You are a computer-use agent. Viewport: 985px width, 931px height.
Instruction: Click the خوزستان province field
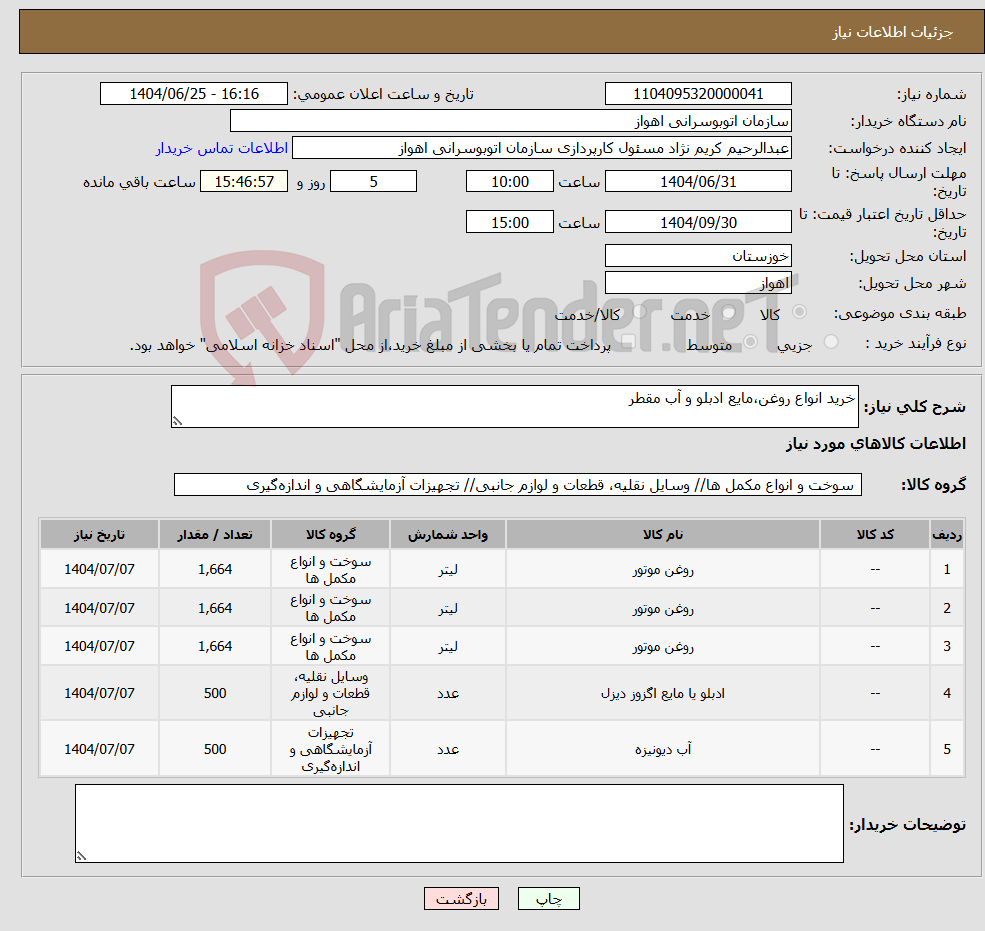[698, 255]
